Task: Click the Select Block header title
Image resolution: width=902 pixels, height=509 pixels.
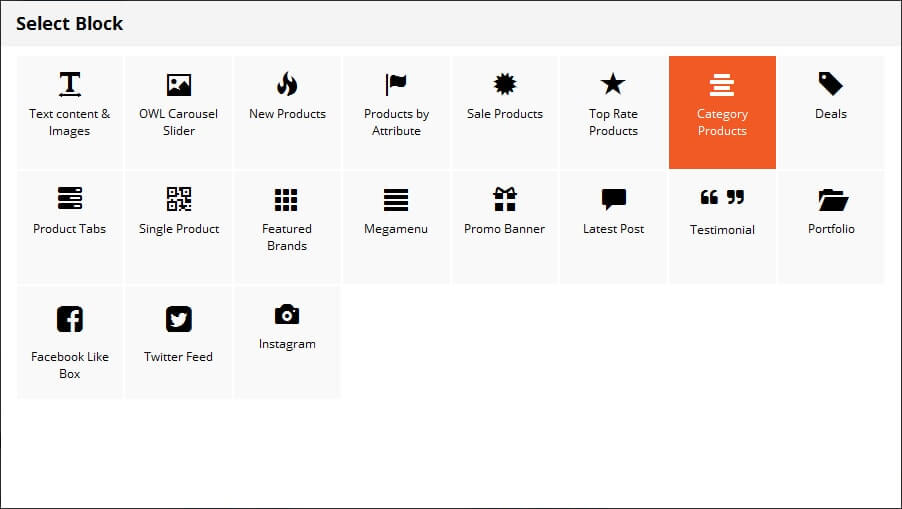Action: point(70,24)
